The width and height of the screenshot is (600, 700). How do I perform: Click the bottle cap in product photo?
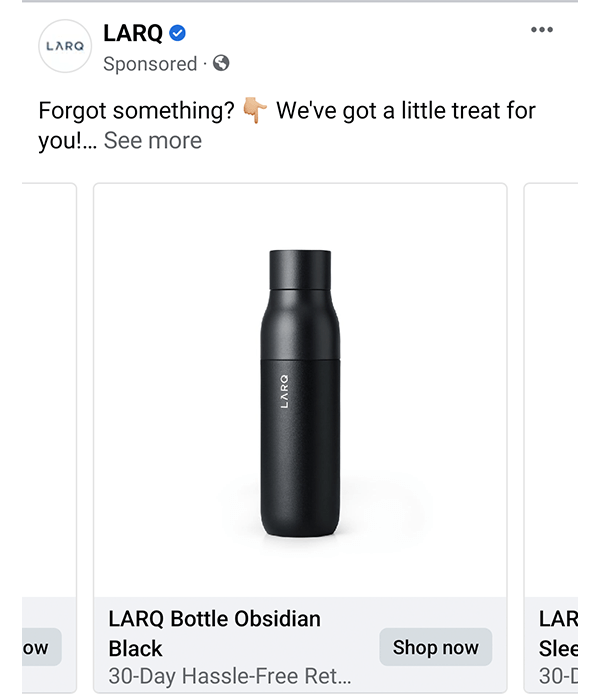pyautogui.click(x=300, y=268)
